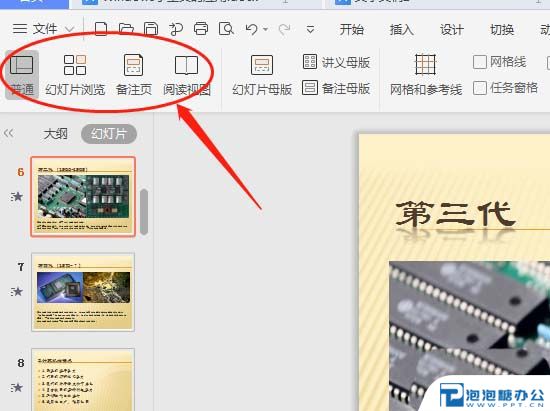The width and height of the screenshot is (550, 411).
Task: Click the print icon
Action: (x=201, y=29)
